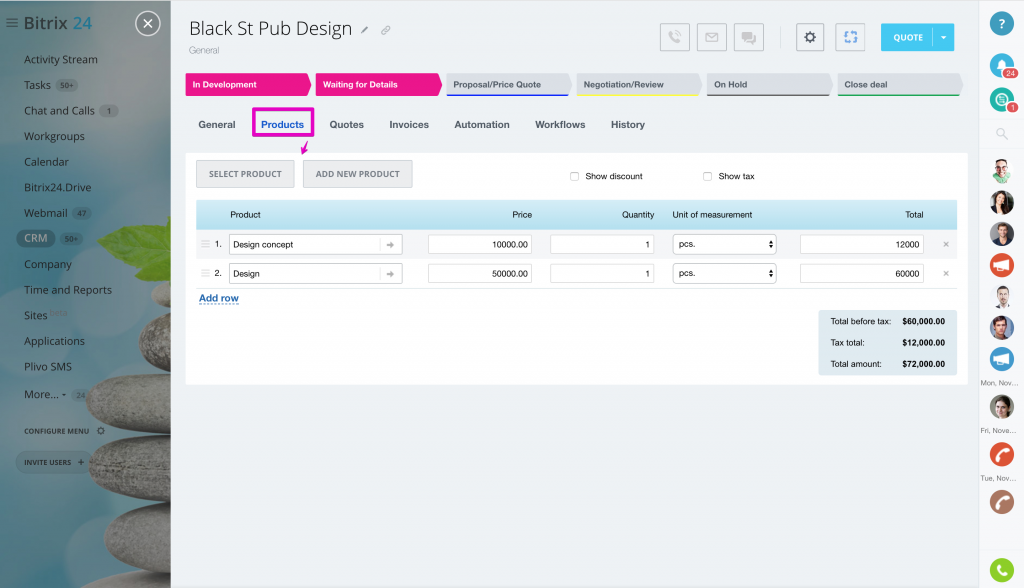The height and width of the screenshot is (588, 1024).
Task: Click the arrow in Design concept product field
Action: (x=391, y=244)
